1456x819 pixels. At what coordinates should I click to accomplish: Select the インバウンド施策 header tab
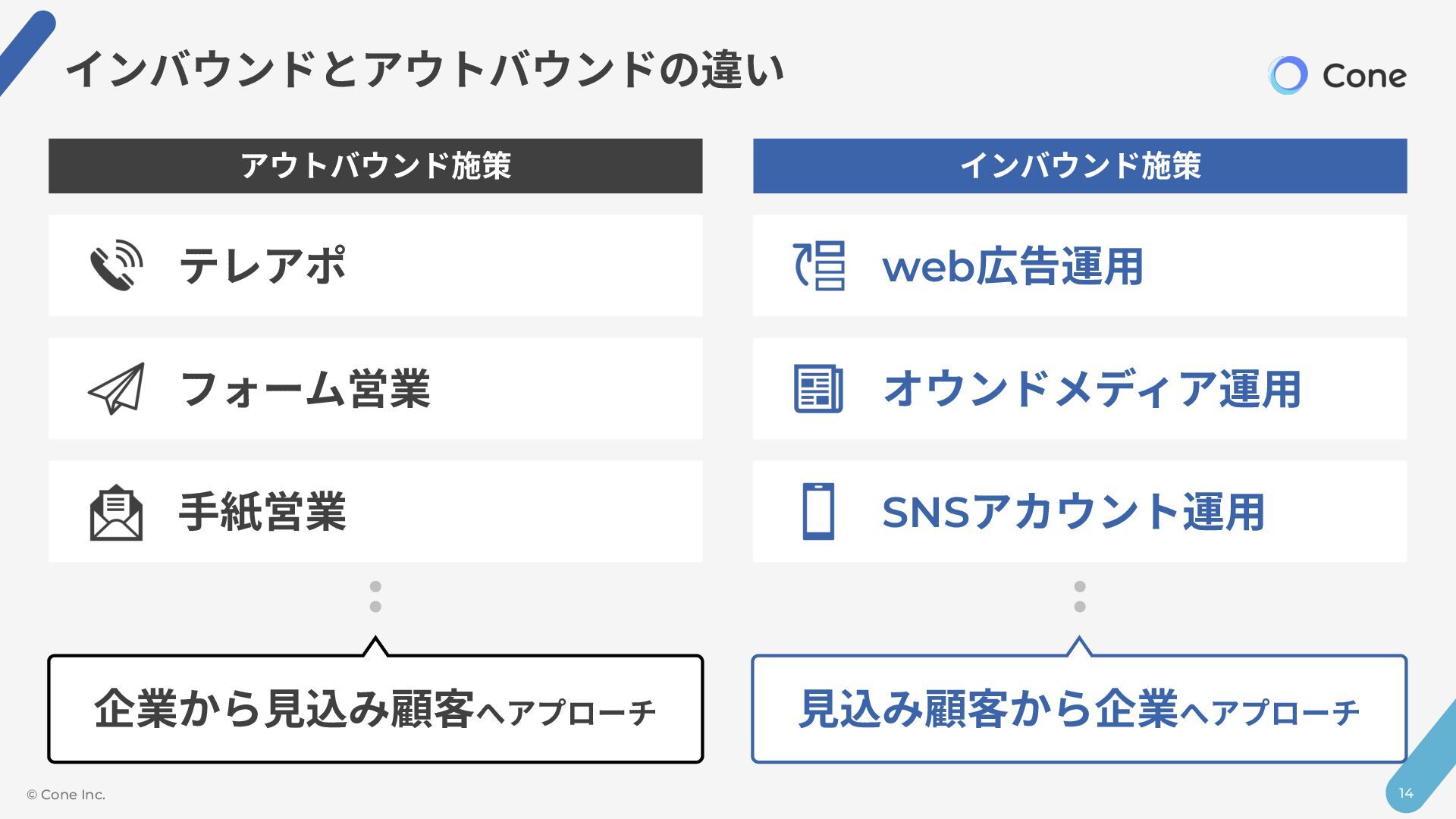point(1080,165)
